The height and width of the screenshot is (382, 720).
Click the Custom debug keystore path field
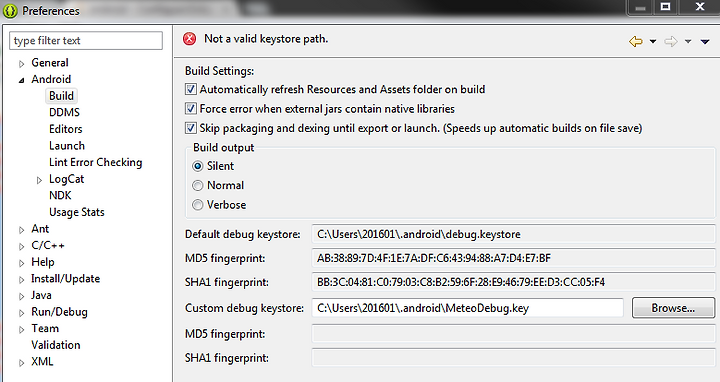click(x=467, y=308)
